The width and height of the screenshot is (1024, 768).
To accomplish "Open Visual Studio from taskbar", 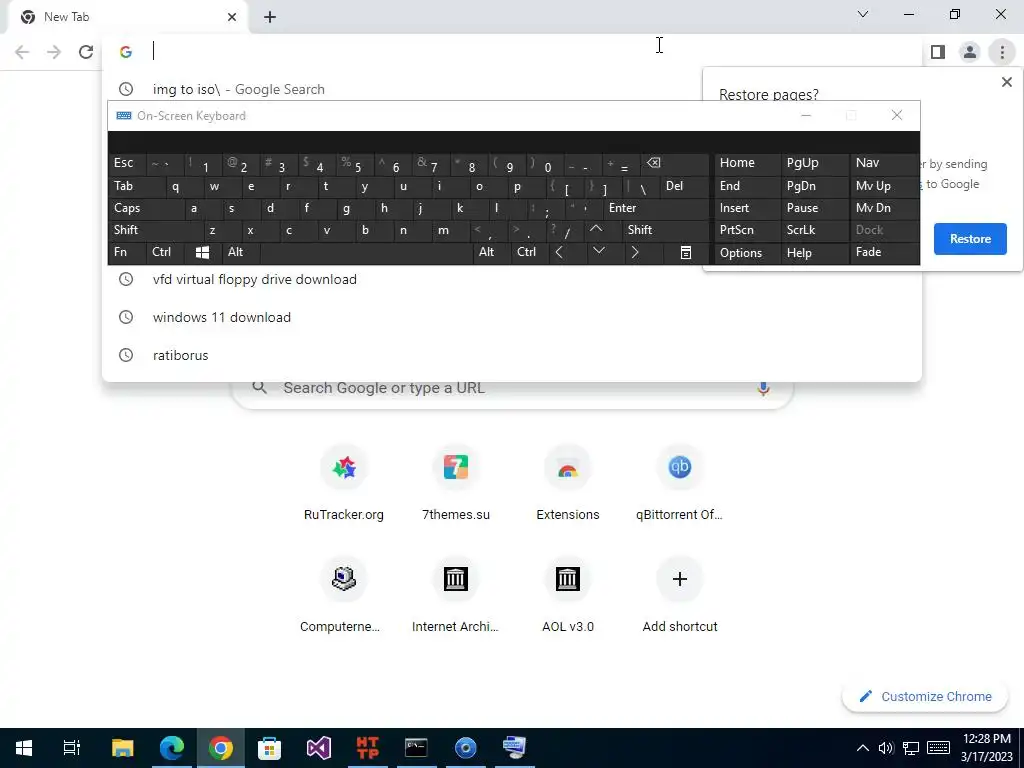I will click(x=319, y=748).
